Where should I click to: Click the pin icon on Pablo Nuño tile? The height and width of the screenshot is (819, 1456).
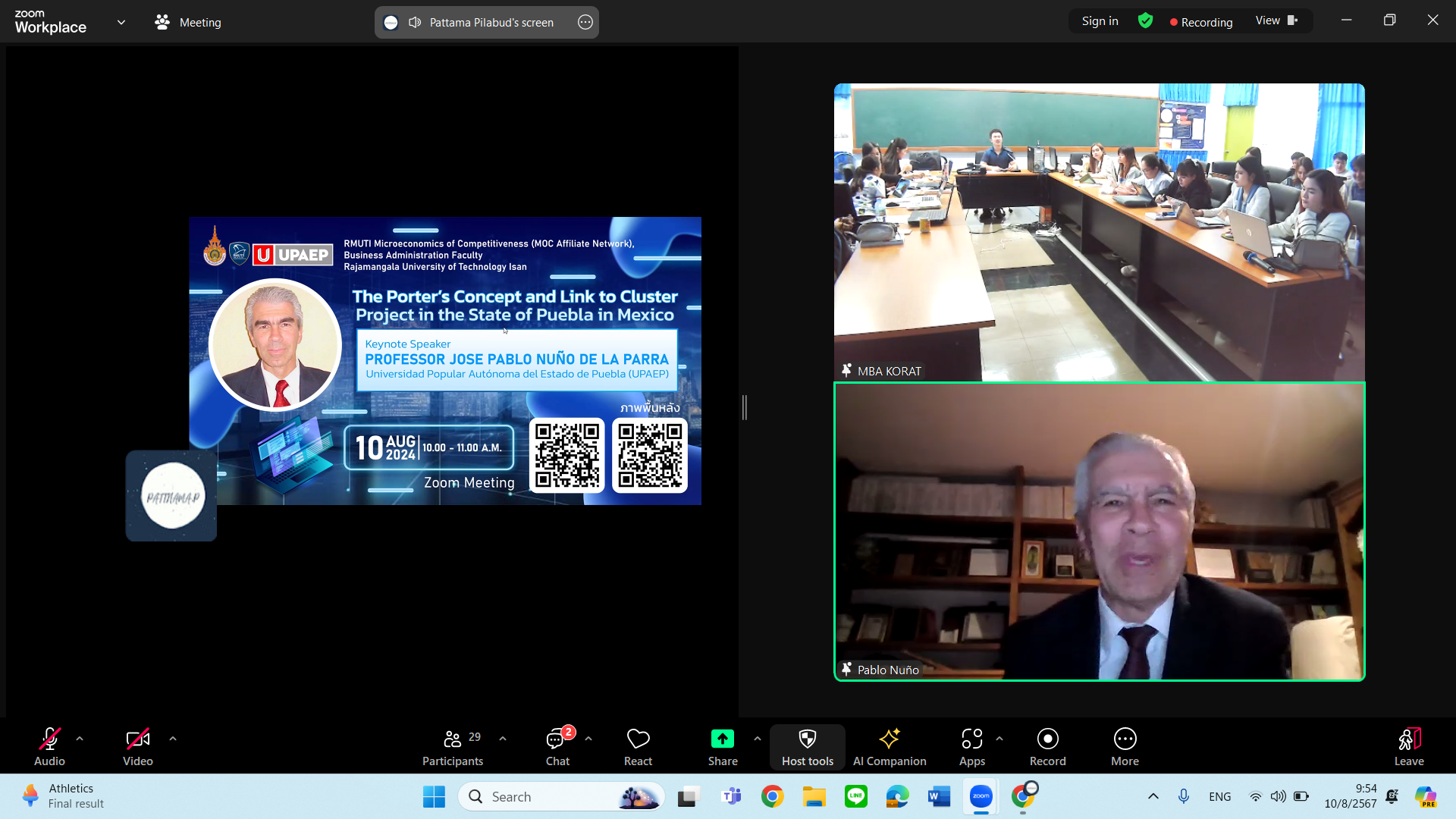pos(846,670)
